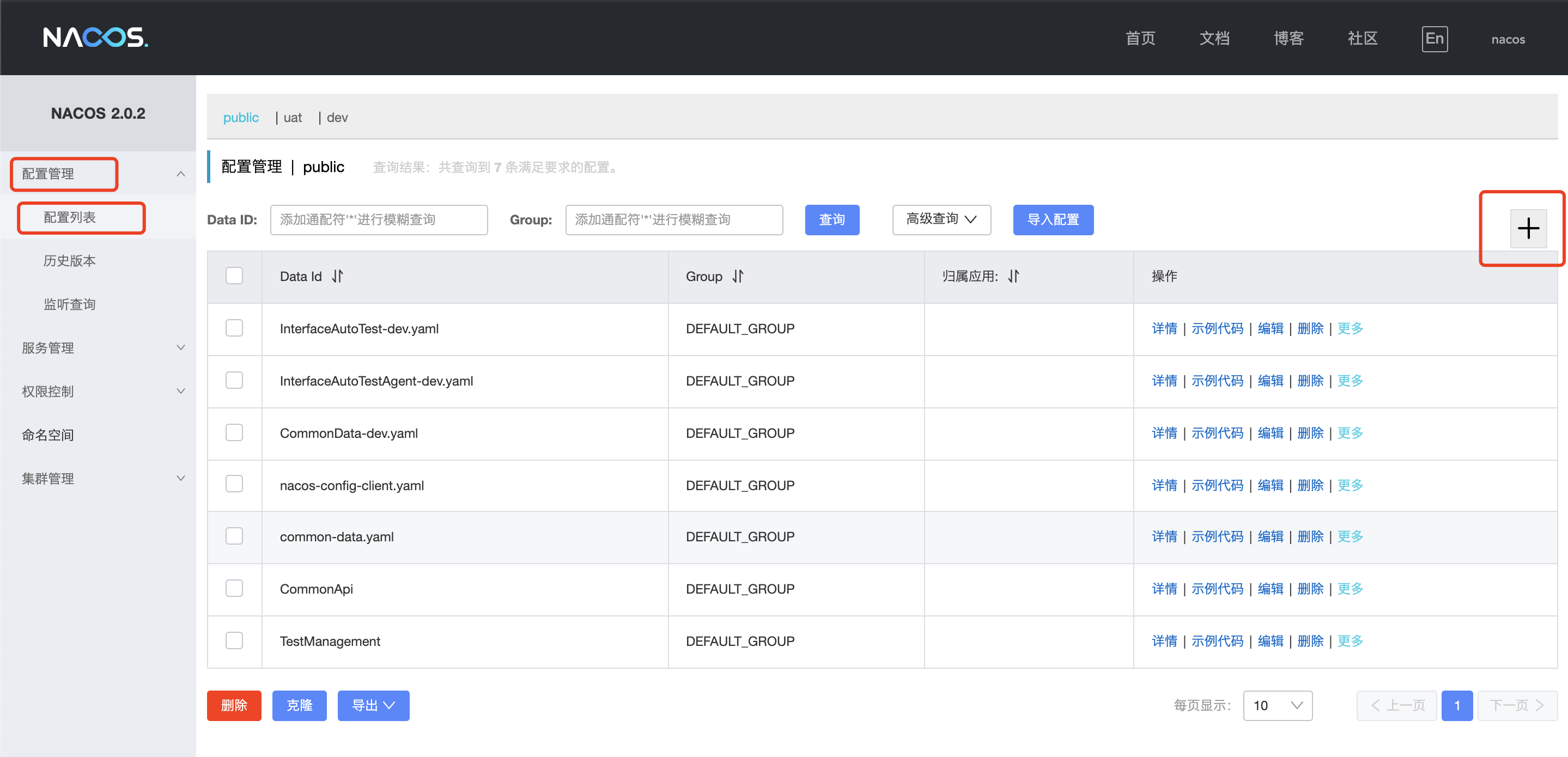Open the 导出 dropdown button
Image resolution: width=1568 pixels, height=757 pixels.
click(x=373, y=705)
